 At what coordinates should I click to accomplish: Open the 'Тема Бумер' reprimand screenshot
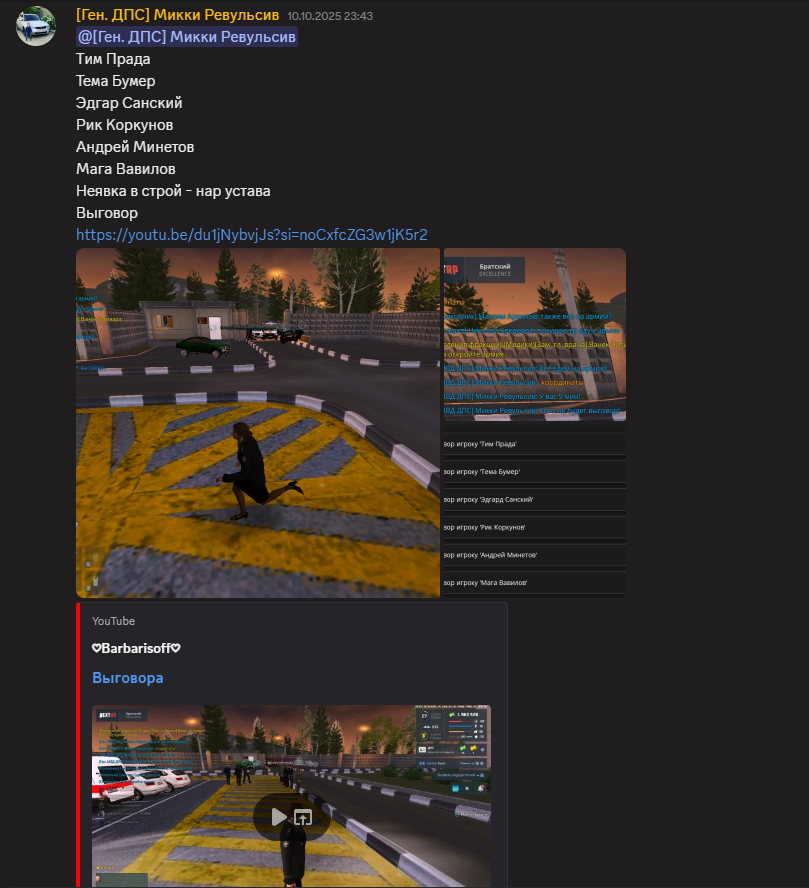point(534,471)
